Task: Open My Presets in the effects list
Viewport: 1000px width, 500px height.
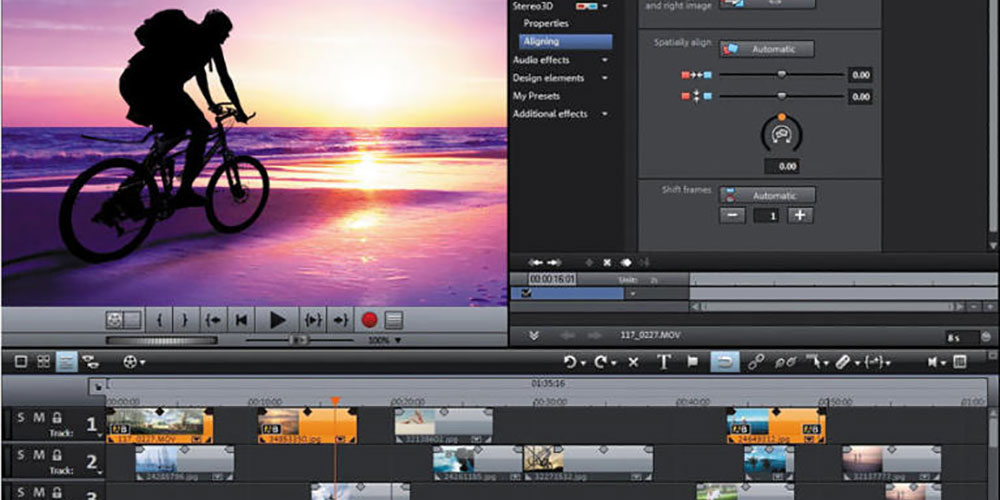Action: coord(536,96)
